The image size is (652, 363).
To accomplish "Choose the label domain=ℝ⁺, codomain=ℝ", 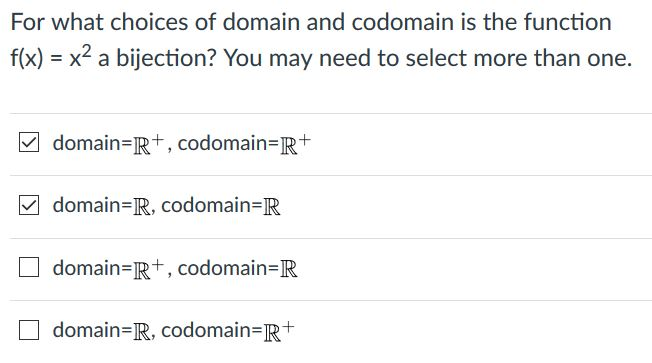I will (175, 268).
